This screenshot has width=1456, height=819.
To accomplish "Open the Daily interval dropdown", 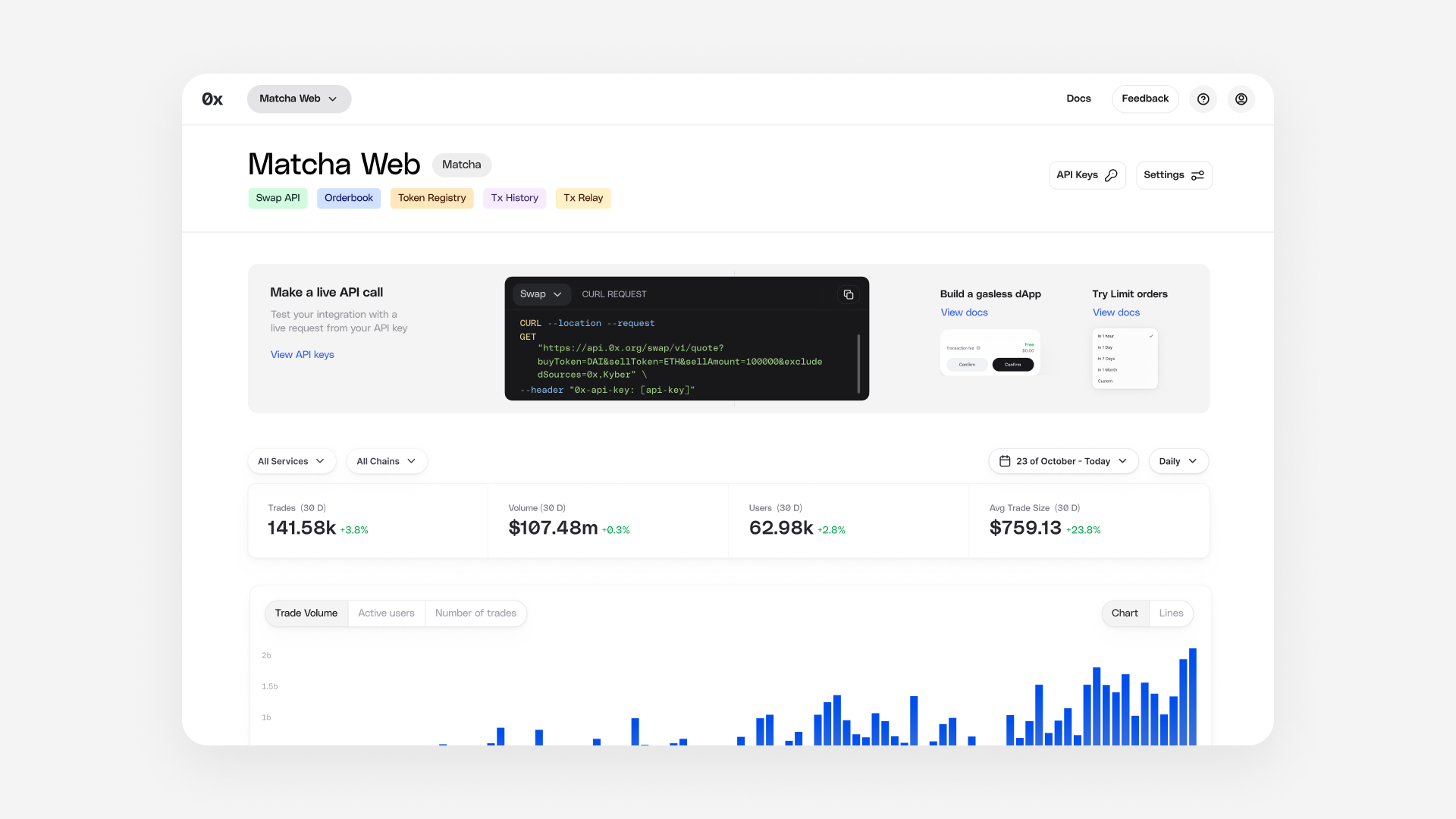I will click(1178, 460).
